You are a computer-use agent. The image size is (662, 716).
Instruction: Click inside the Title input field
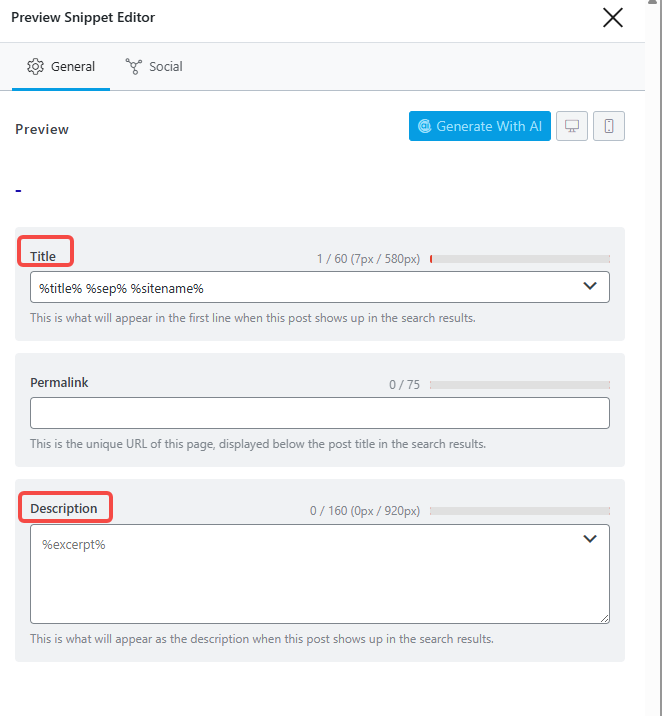300,288
